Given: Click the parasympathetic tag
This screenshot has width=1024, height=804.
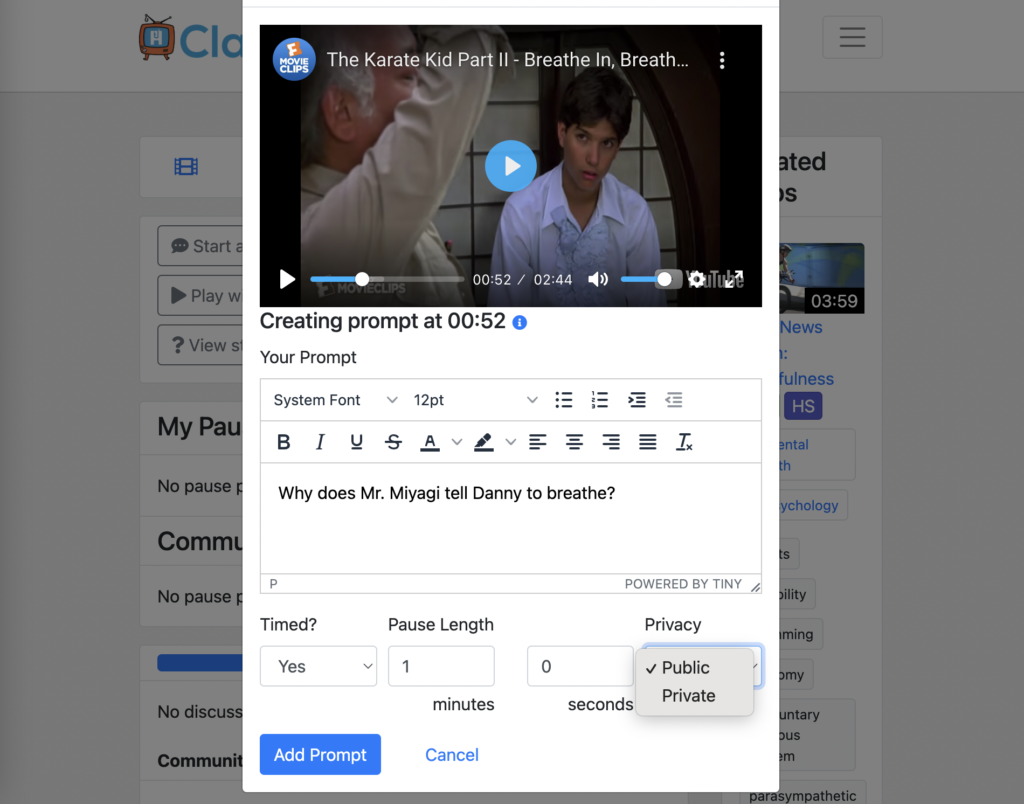Looking at the screenshot, I should (803, 796).
